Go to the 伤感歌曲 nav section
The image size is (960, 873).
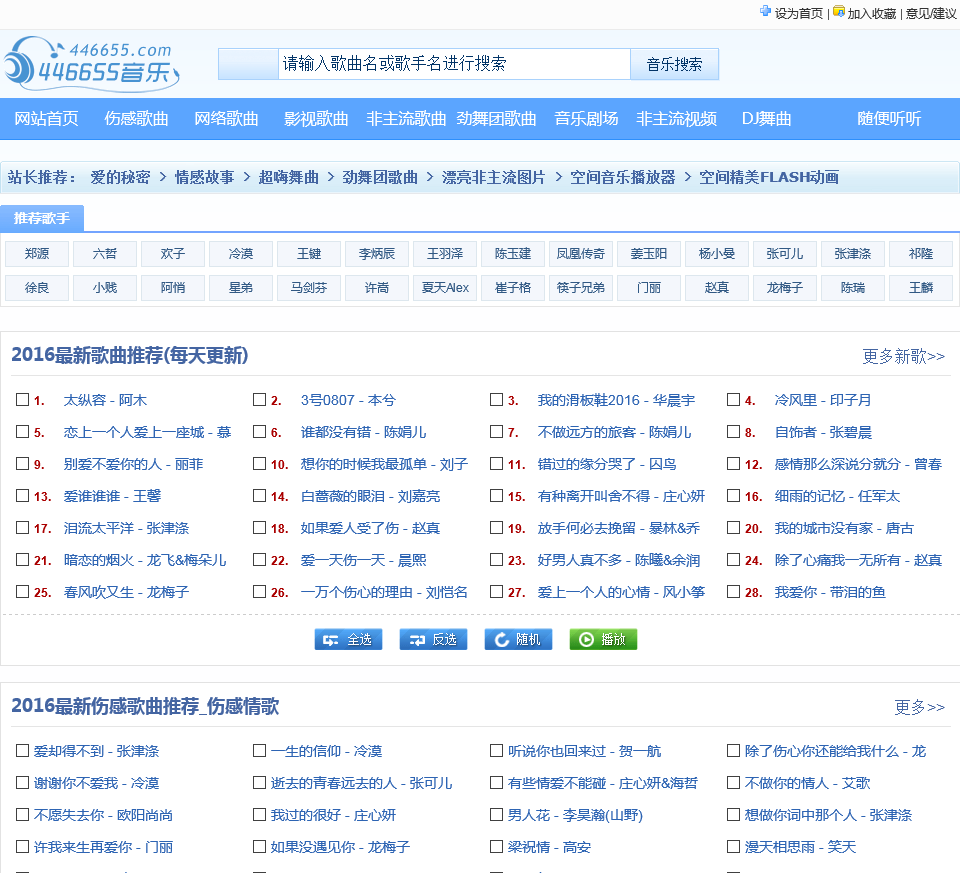[137, 119]
